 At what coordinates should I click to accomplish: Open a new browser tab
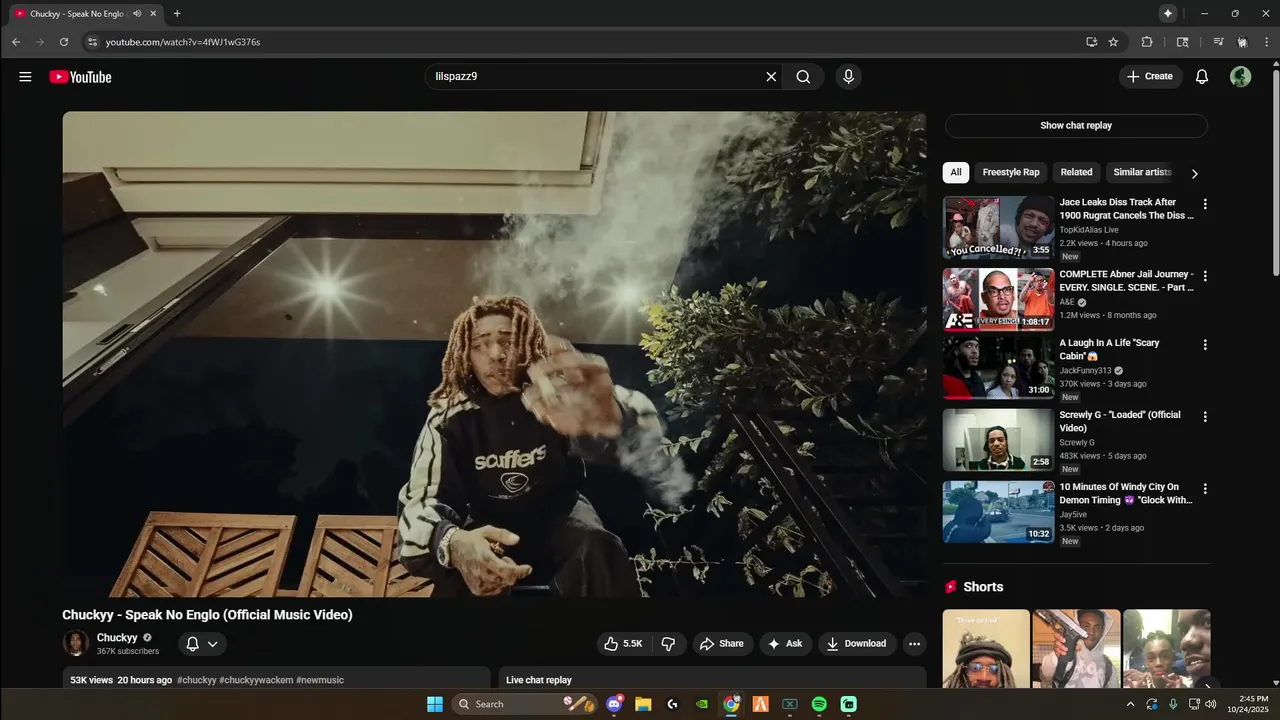177,14
